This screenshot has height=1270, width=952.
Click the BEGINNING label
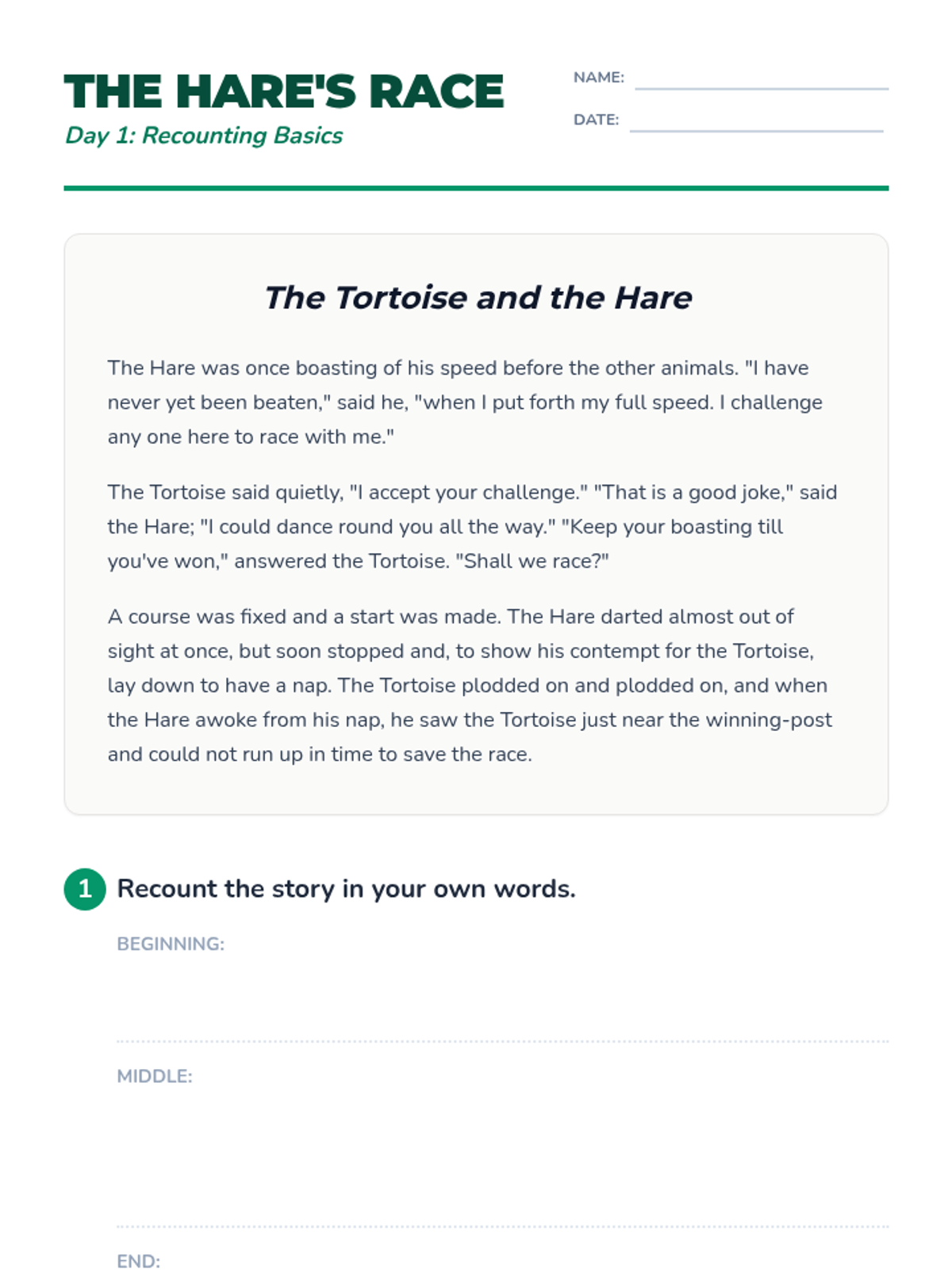tap(171, 944)
